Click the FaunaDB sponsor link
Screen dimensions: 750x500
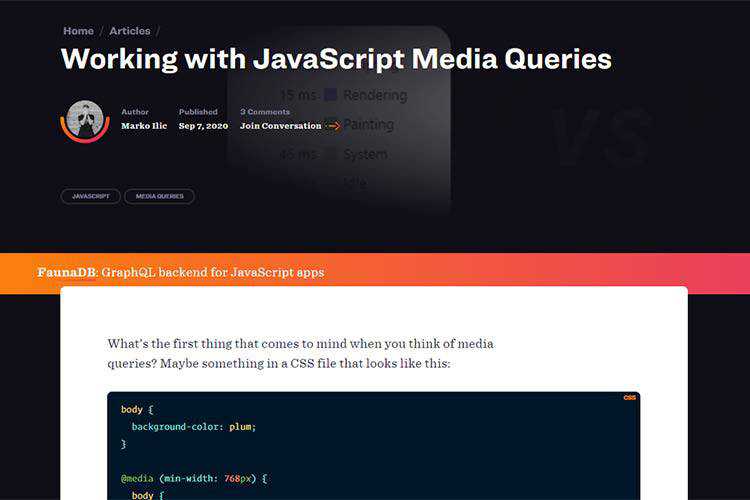pos(66,272)
